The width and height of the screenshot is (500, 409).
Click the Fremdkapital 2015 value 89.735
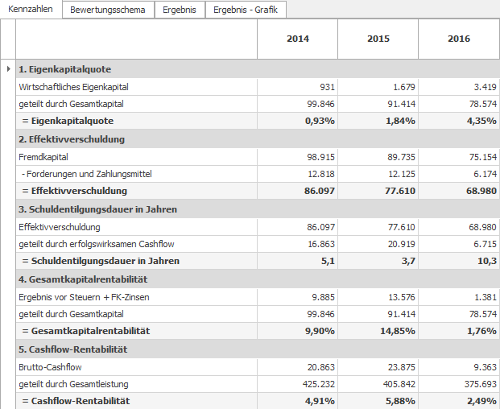tap(401, 157)
